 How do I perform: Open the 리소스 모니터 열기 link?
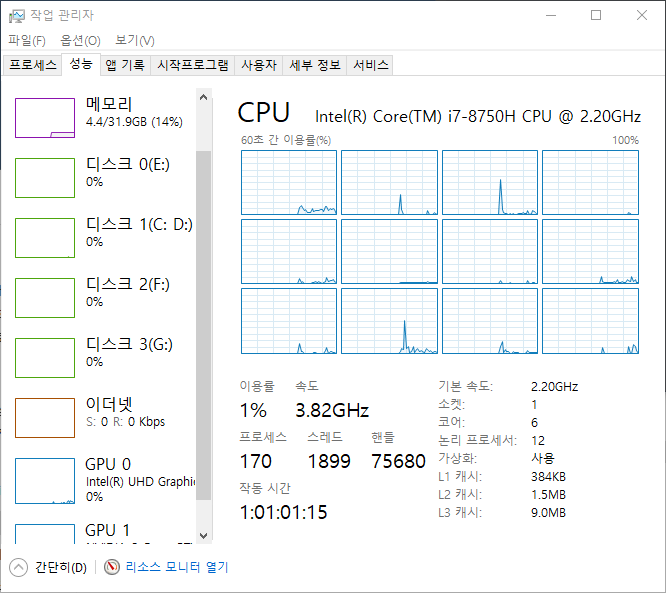click(x=176, y=567)
